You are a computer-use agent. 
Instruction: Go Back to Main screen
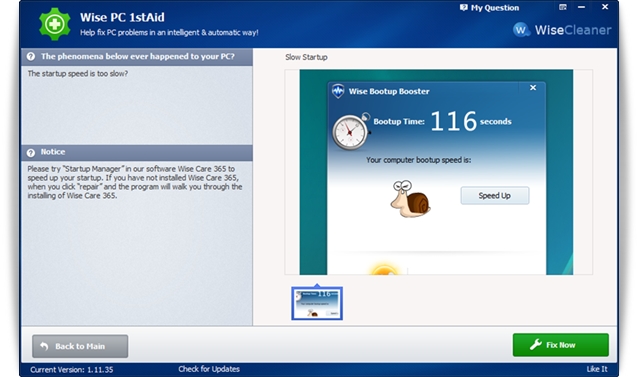click(x=80, y=346)
